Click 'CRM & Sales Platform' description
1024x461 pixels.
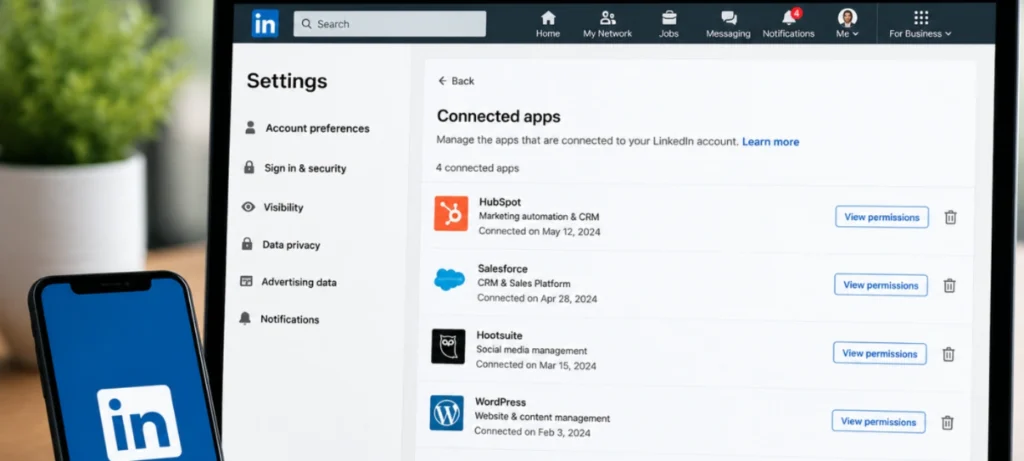[524, 283]
